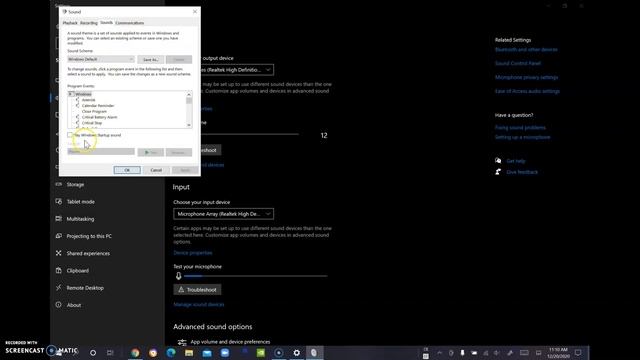Open the input device dropdown in Settings
The height and width of the screenshot is (360, 640).
(x=223, y=214)
